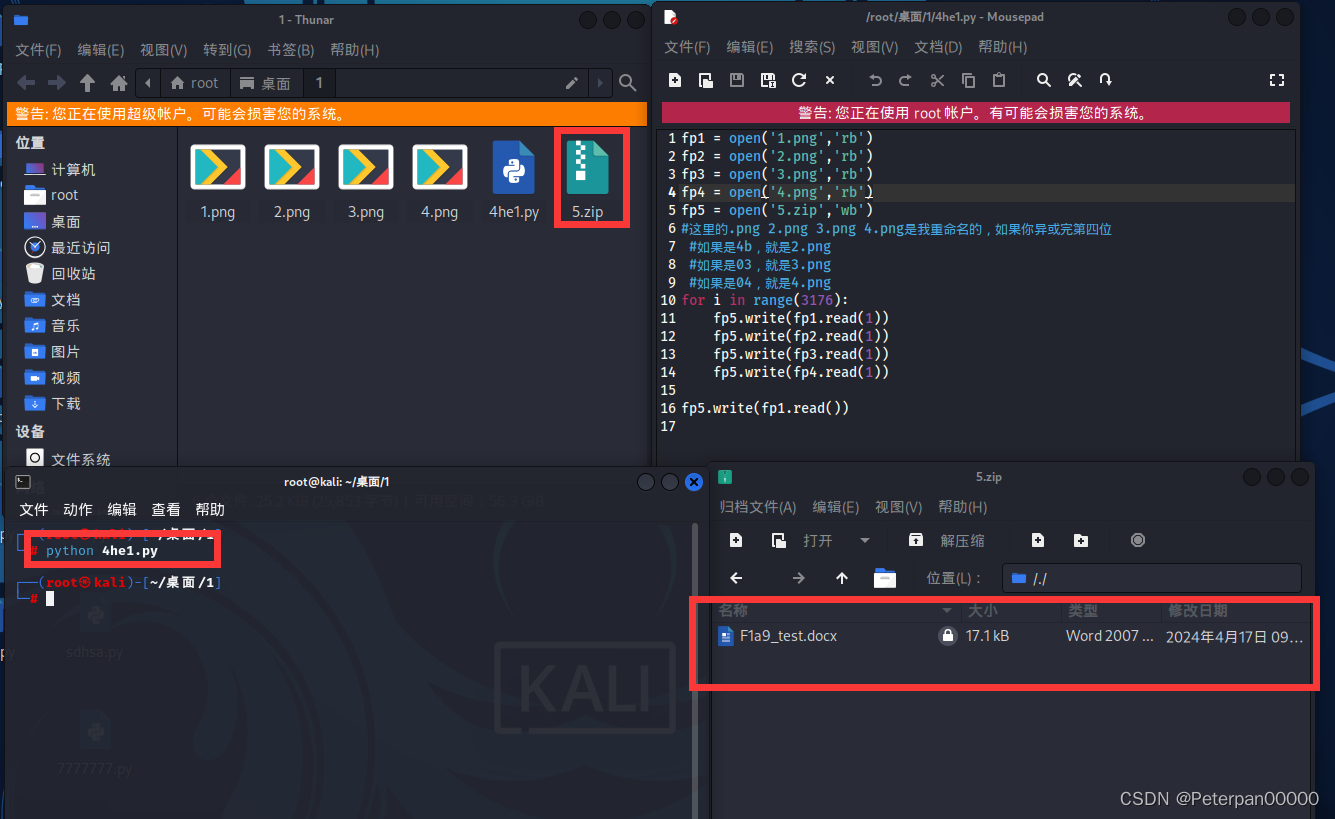This screenshot has height=819, width=1335.
Task: Click Thunar search magnifier icon
Action: (627, 83)
